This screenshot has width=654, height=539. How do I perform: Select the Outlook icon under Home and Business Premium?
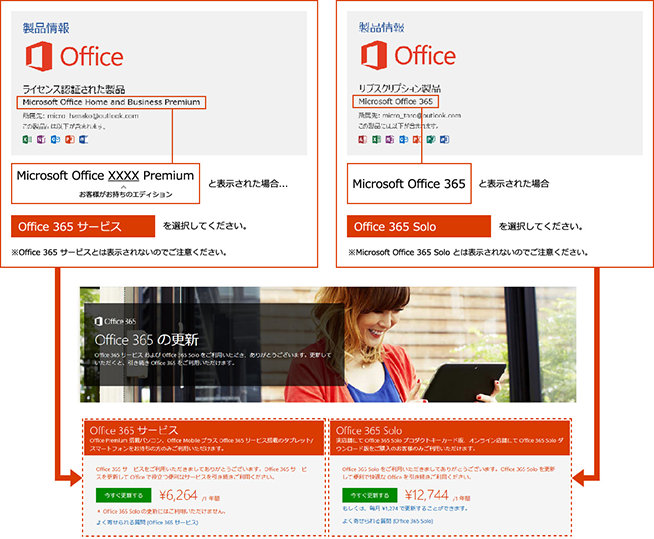click(55, 140)
